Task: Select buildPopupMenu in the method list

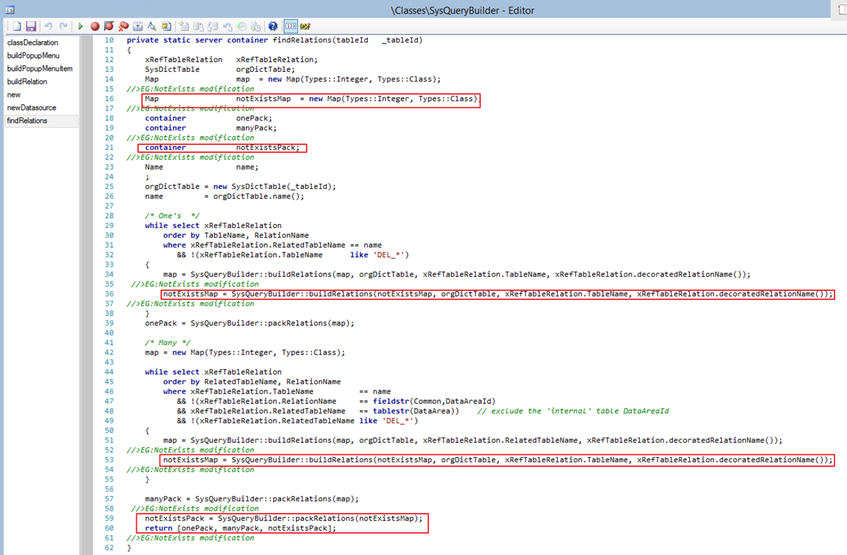Action: (33, 56)
